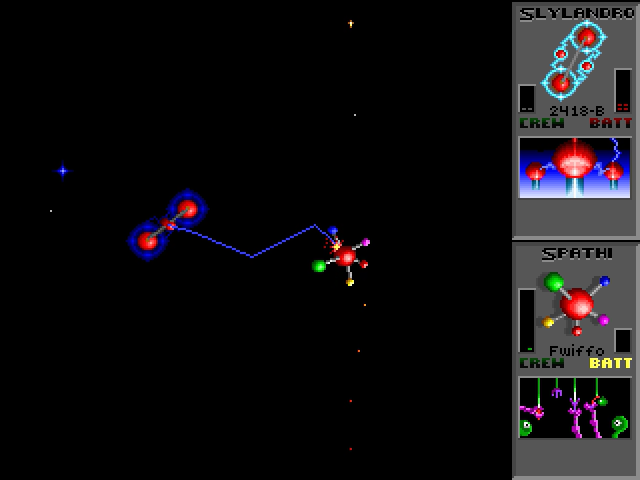This screenshot has width=640, height=480.
Task: Click the Spathi CREW label
Action: (x=542, y=363)
